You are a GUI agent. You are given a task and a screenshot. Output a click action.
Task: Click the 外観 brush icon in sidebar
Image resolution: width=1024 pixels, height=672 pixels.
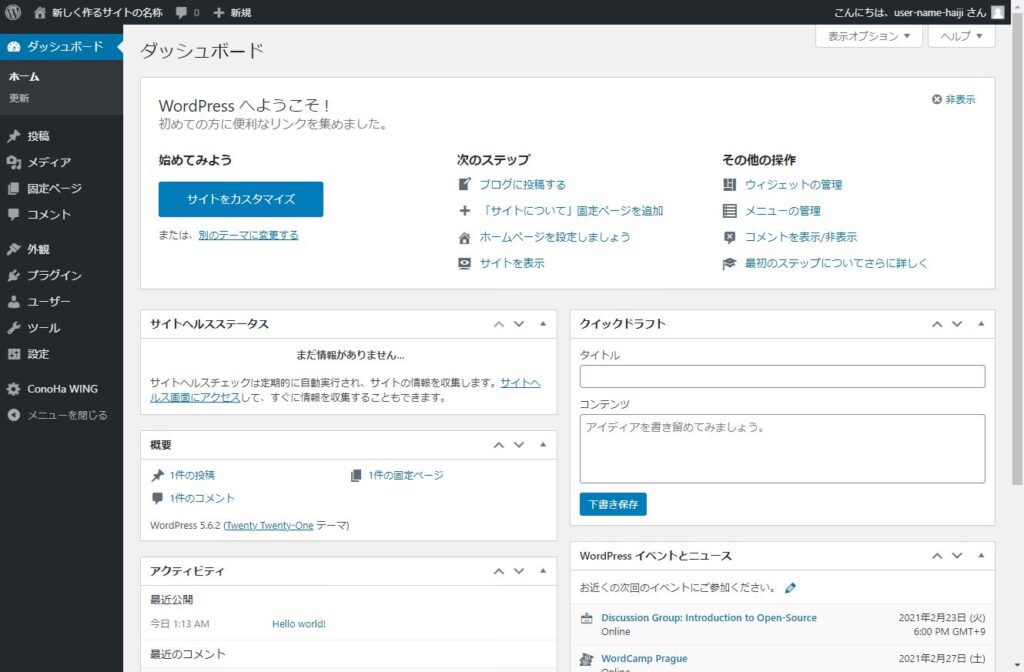14,249
